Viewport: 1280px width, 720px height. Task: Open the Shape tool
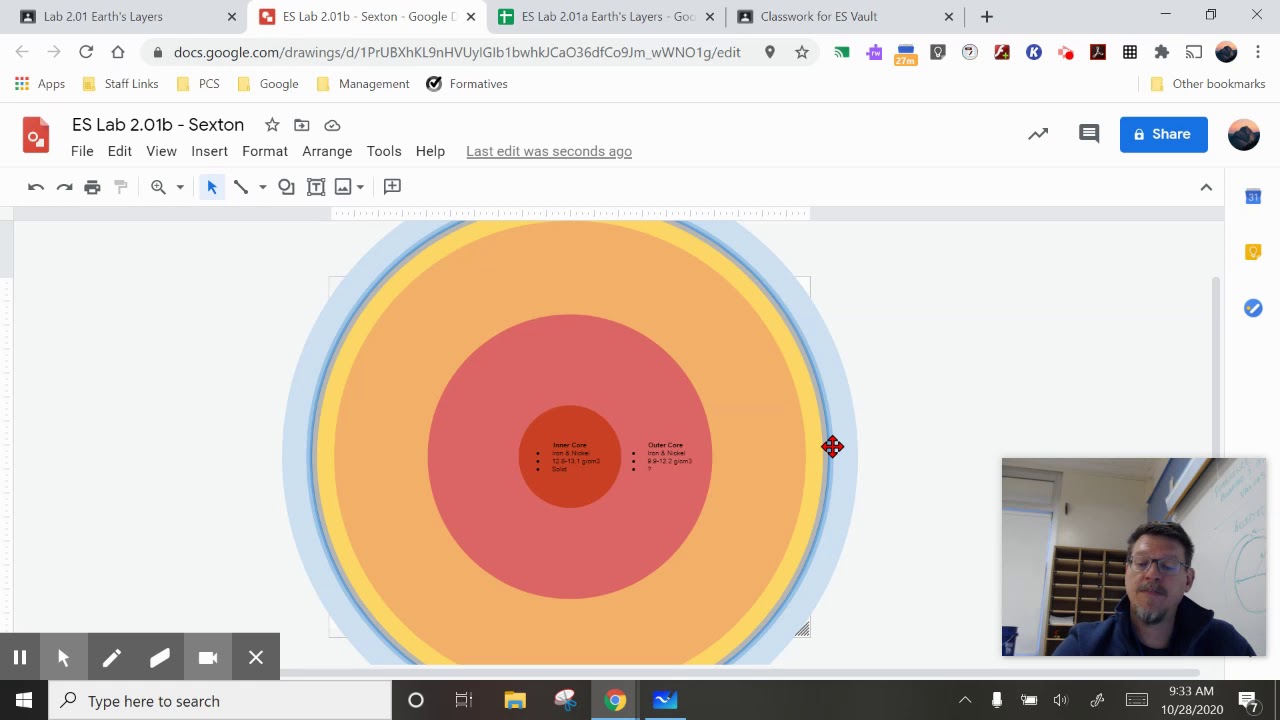pos(286,187)
